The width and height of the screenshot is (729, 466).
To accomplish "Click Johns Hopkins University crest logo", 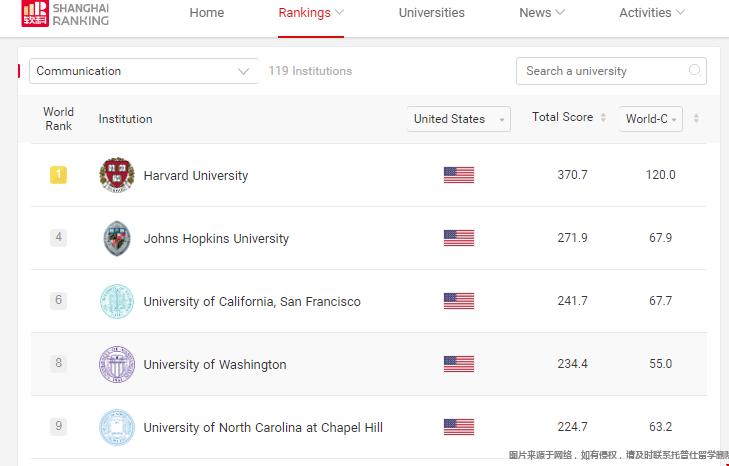I will (117, 238).
